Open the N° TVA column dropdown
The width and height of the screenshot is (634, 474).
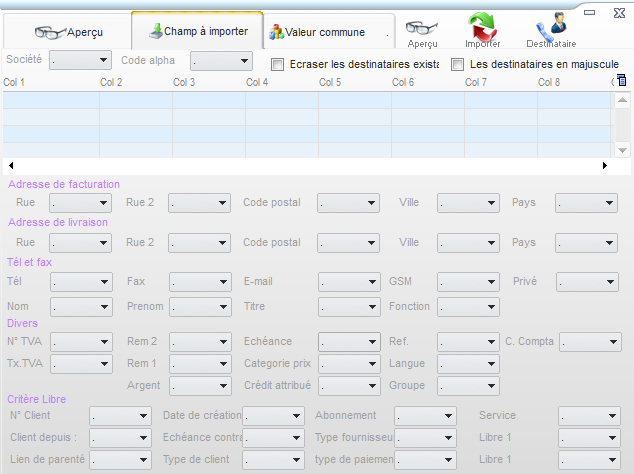pos(80,342)
